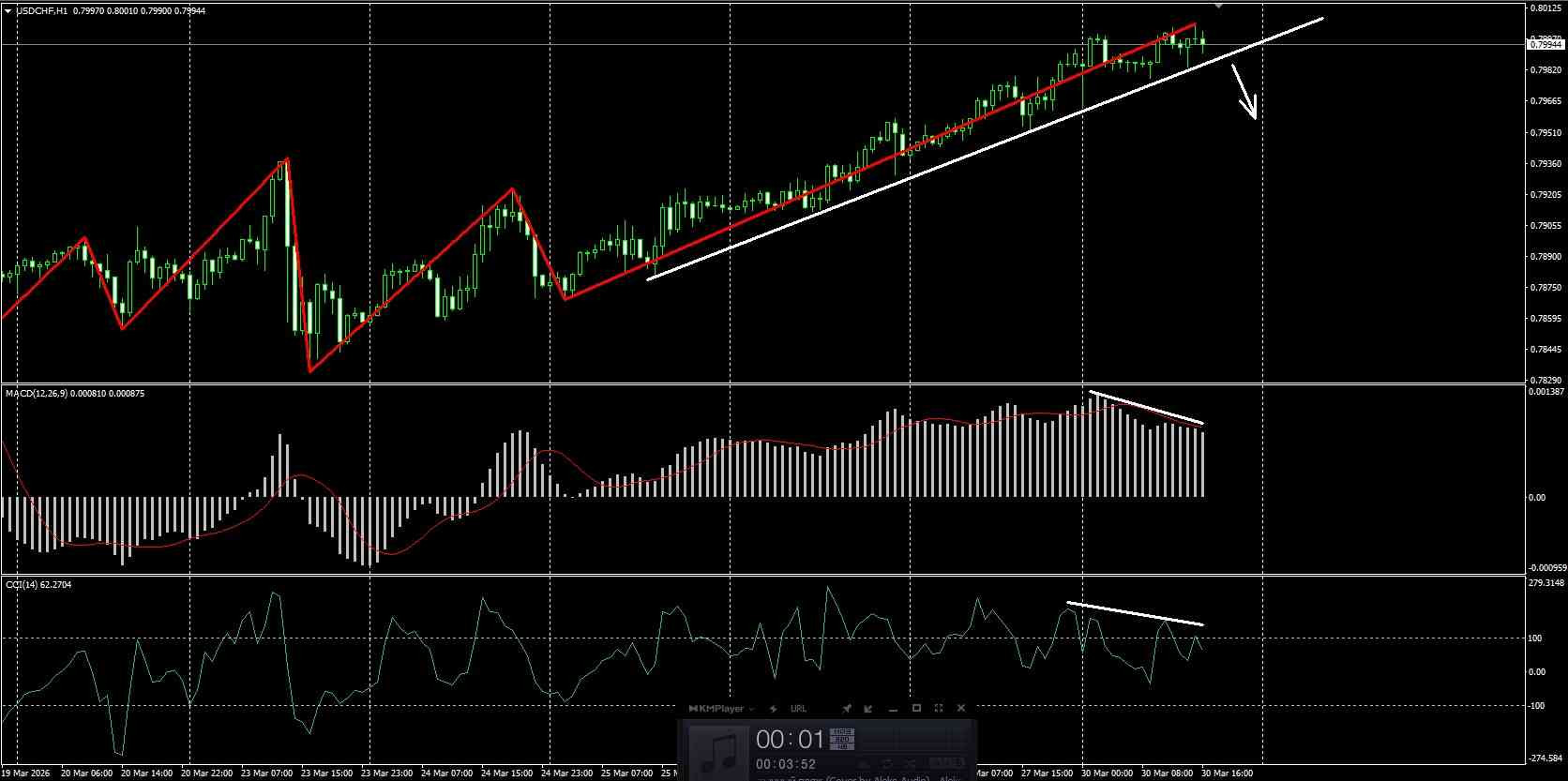Maximize the KMPlayer window
Image resolution: width=1568 pixels, height=781 pixels.
coord(916,709)
